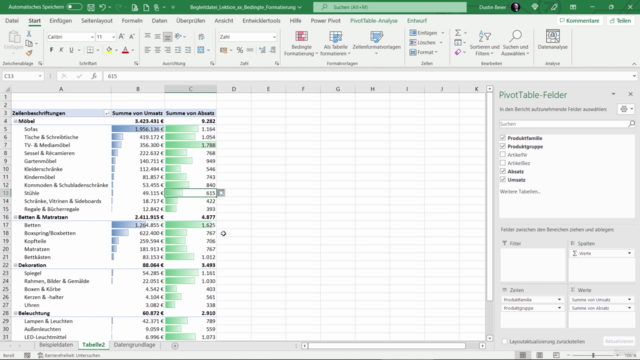The width and height of the screenshot is (640, 360).
Task: Open Zellenformatvorlagen gallery
Action: (x=376, y=43)
